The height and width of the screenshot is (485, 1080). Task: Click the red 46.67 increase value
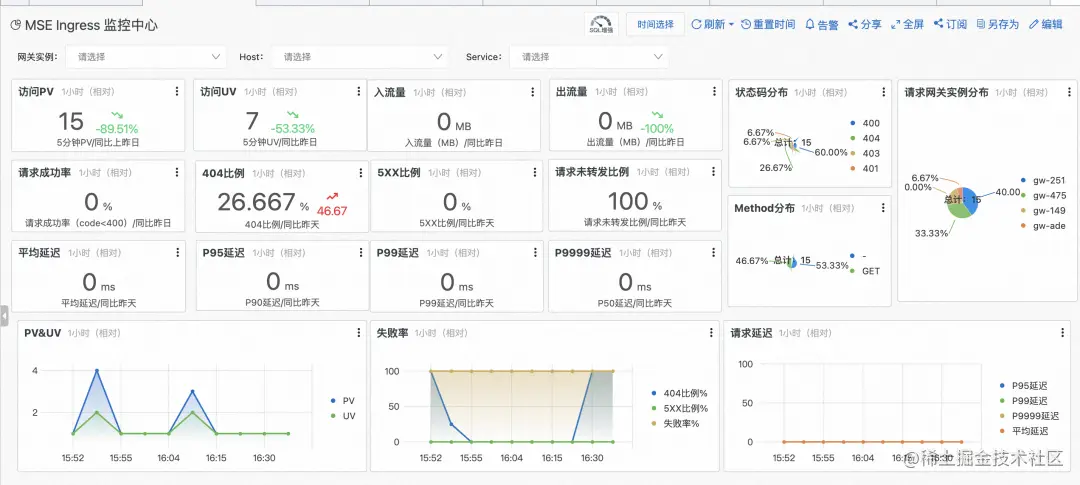332,211
